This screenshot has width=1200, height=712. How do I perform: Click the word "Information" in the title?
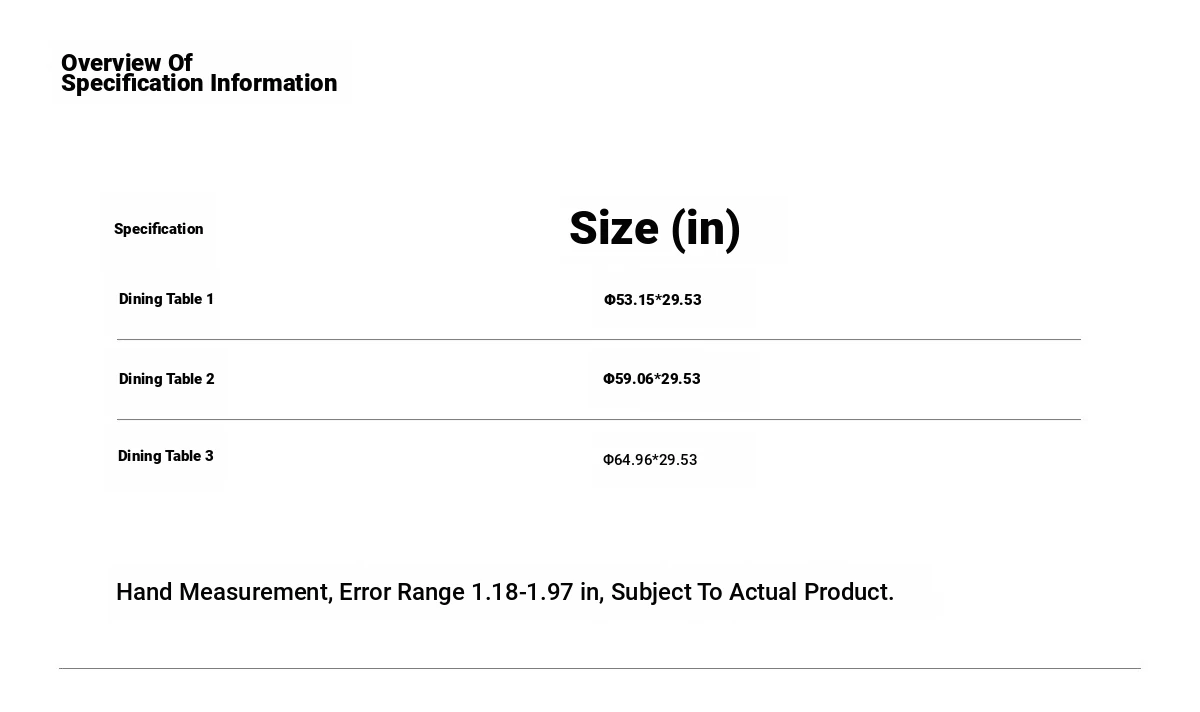(273, 84)
